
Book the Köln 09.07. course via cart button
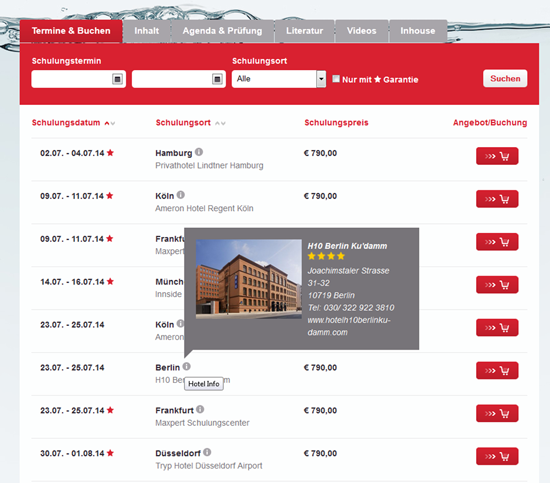pyautogui.click(x=497, y=199)
